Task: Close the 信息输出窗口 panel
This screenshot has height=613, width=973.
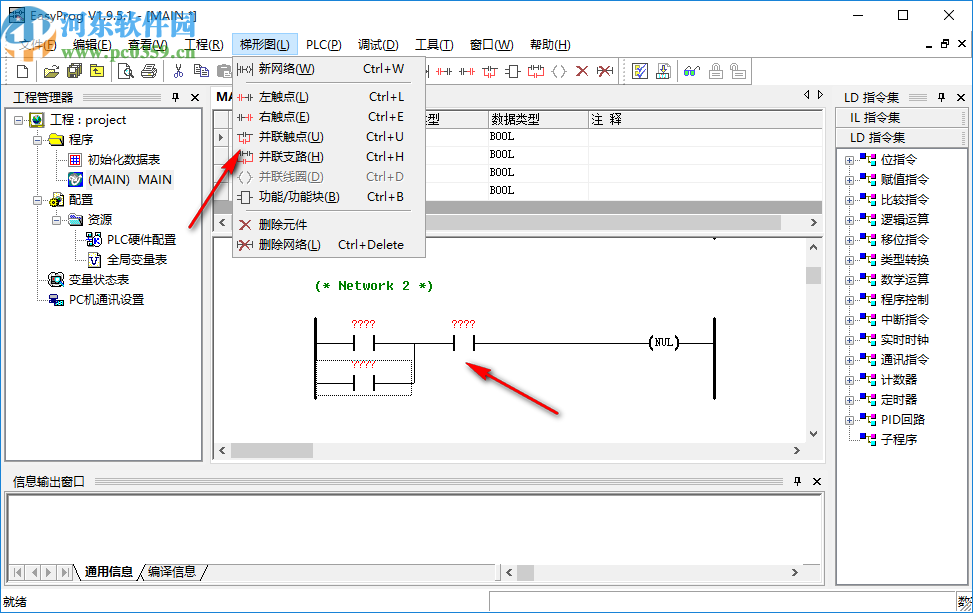Action: coord(817,481)
